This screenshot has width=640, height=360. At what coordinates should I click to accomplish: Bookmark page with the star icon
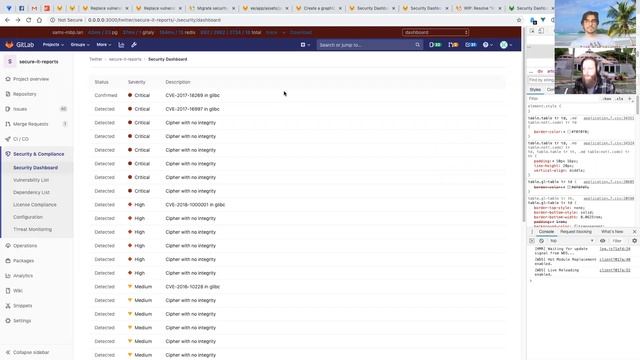pos(519,20)
